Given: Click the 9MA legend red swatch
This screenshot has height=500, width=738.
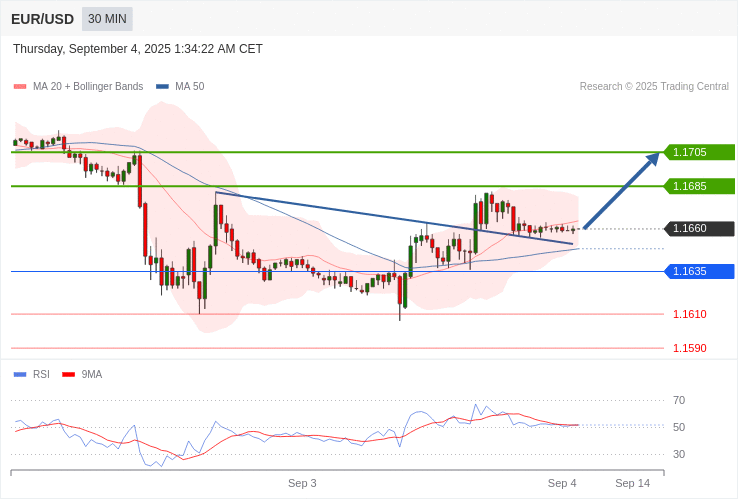Looking at the screenshot, I should pos(69,375).
